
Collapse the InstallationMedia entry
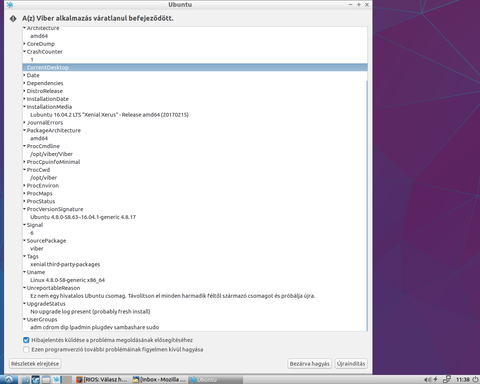pyautogui.click(x=24, y=107)
